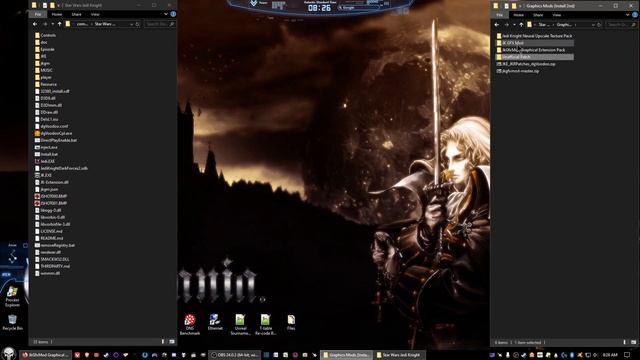Open Home tab in Graphics Mods window
Screen dimensions: 640x360
click(519, 15)
